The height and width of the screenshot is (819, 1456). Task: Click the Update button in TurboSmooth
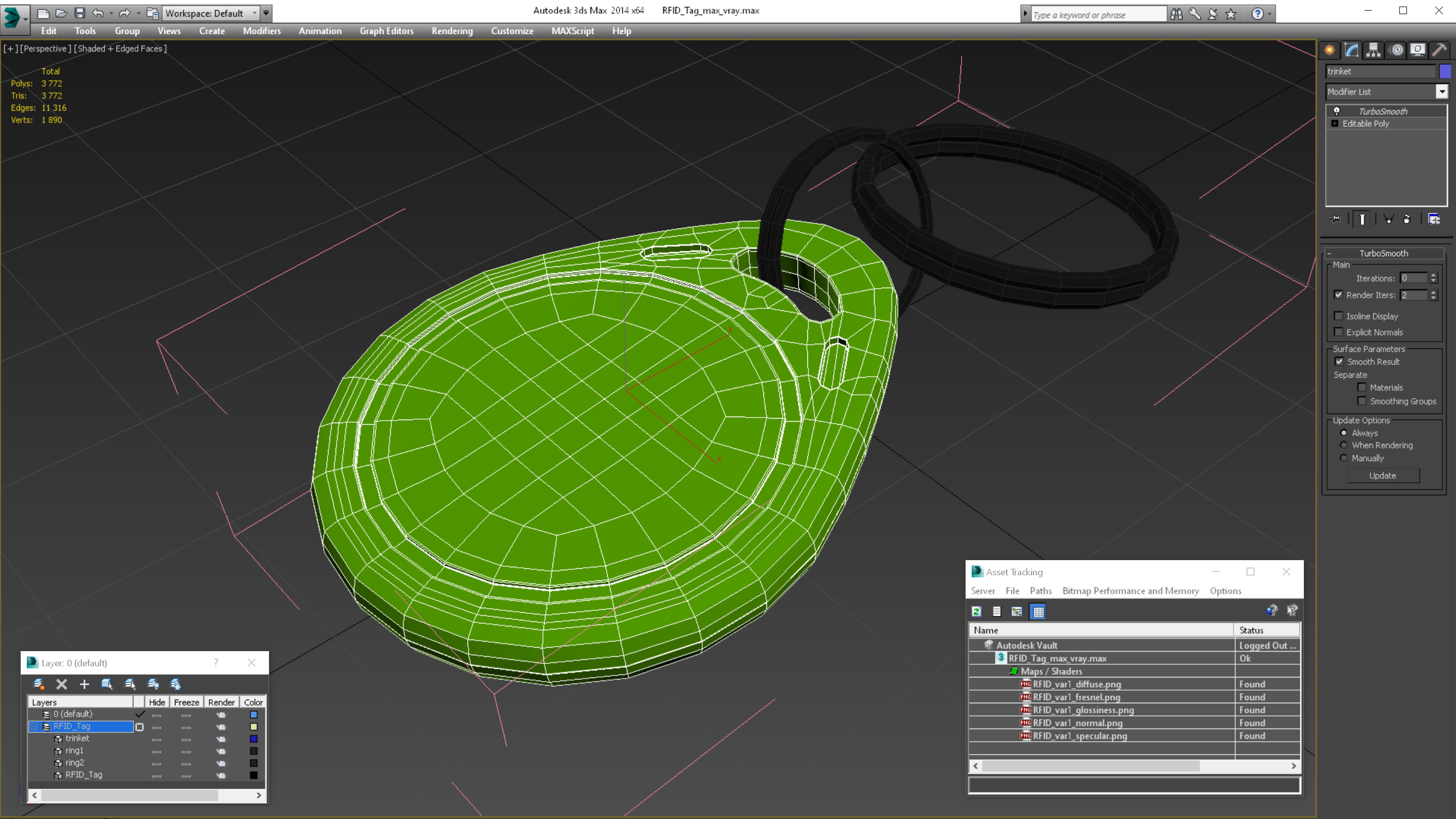pos(1382,475)
